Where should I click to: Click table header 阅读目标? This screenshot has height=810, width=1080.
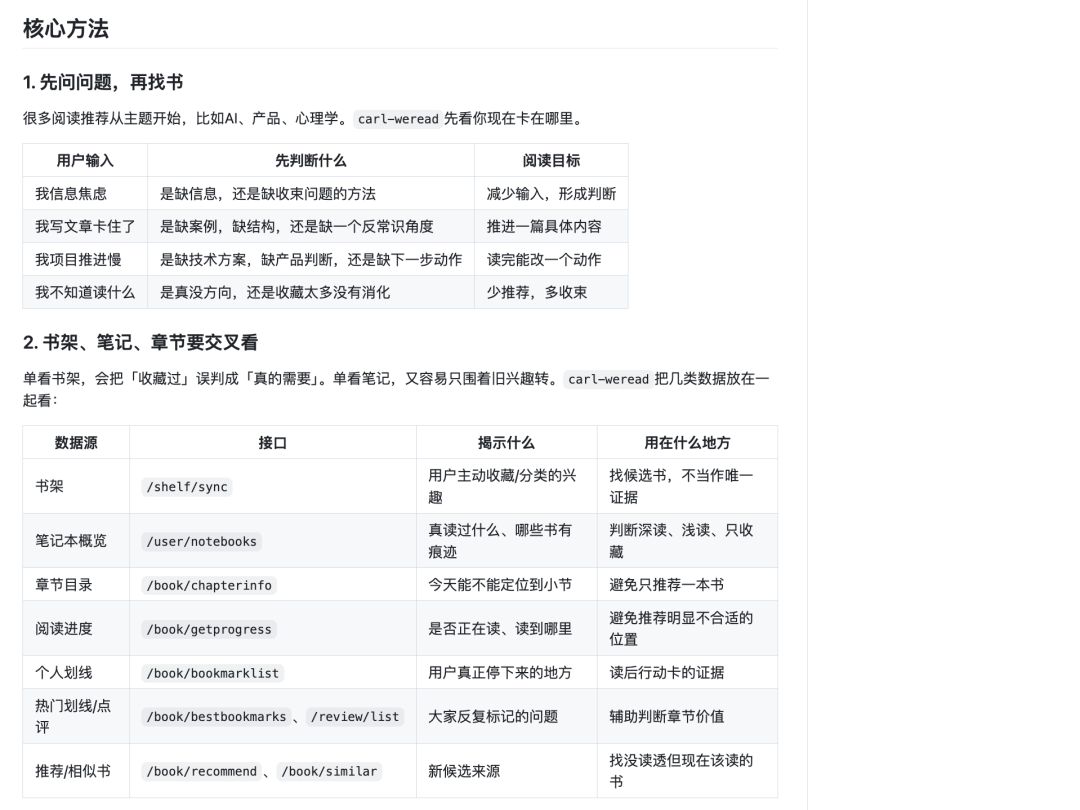tap(551, 160)
